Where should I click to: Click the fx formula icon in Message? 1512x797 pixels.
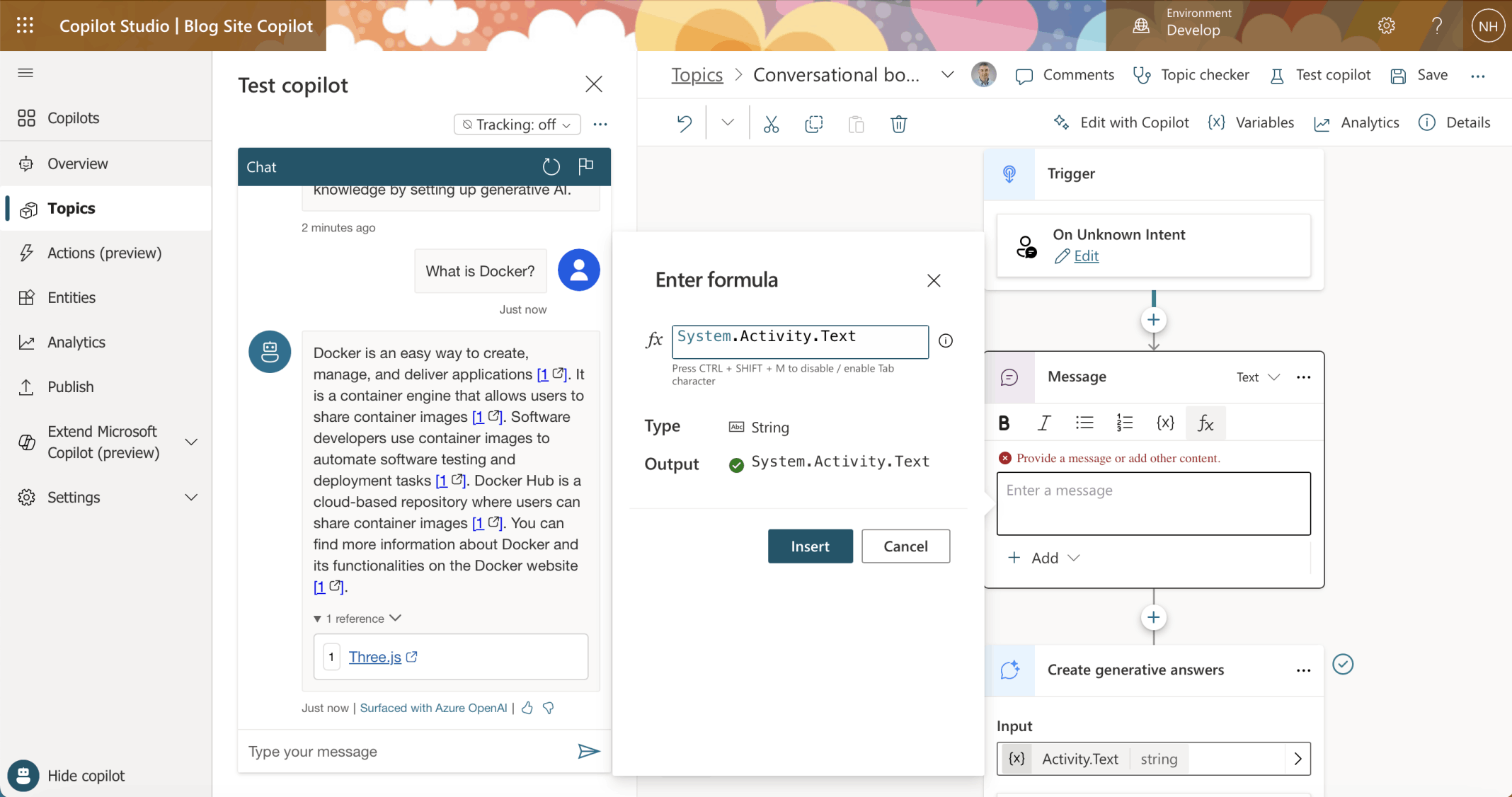(x=1205, y=423)
